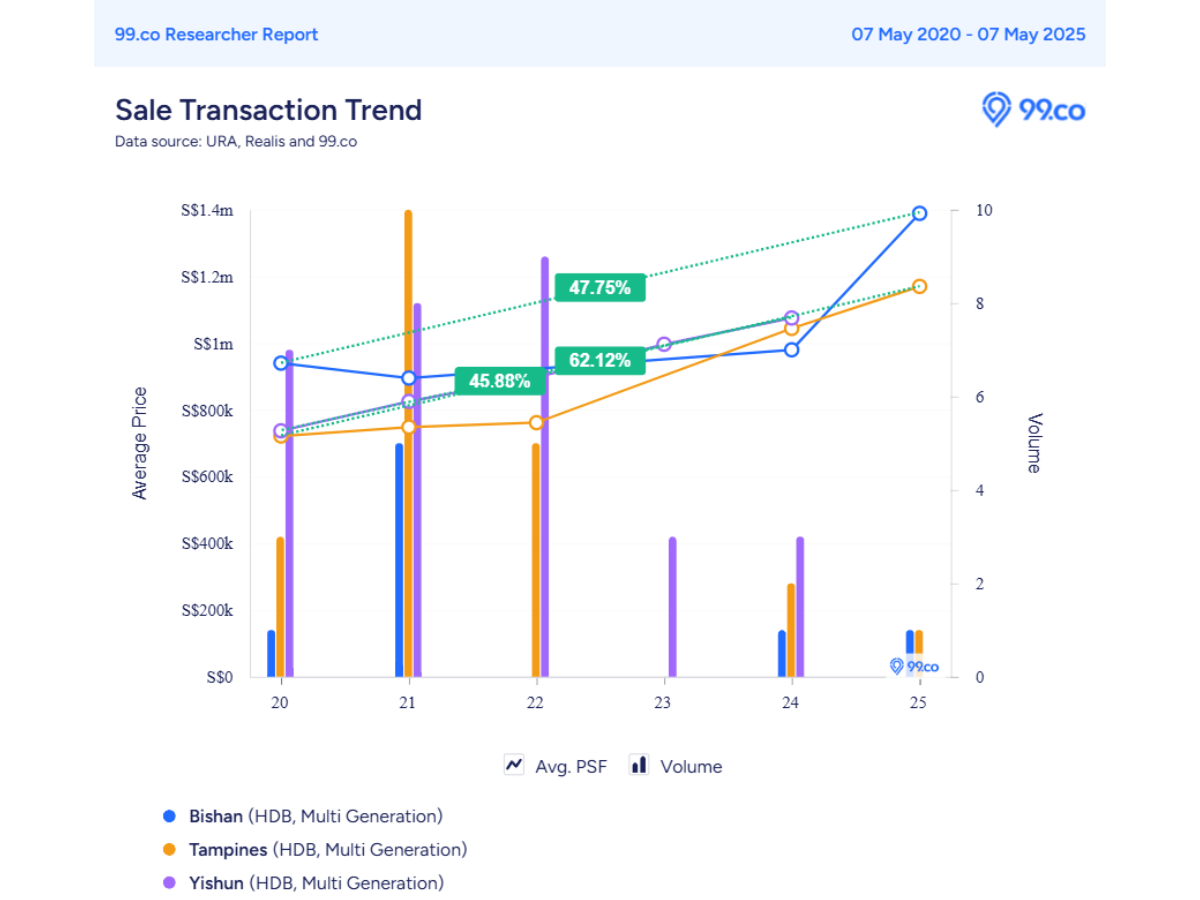Click Tampines orange legend dot
This screenshot has width=1200, height=900.
[x=169, y=850]
